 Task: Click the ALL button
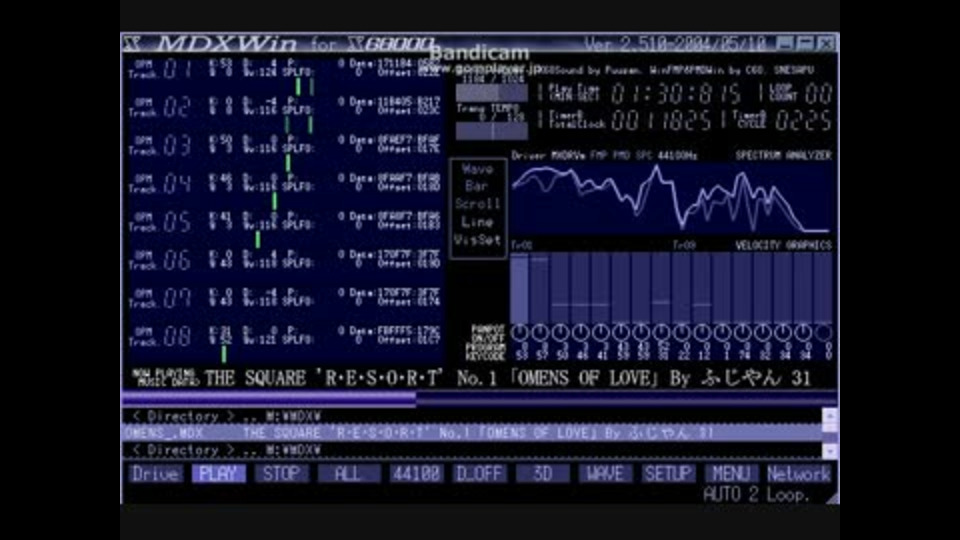tap(348, 473)
